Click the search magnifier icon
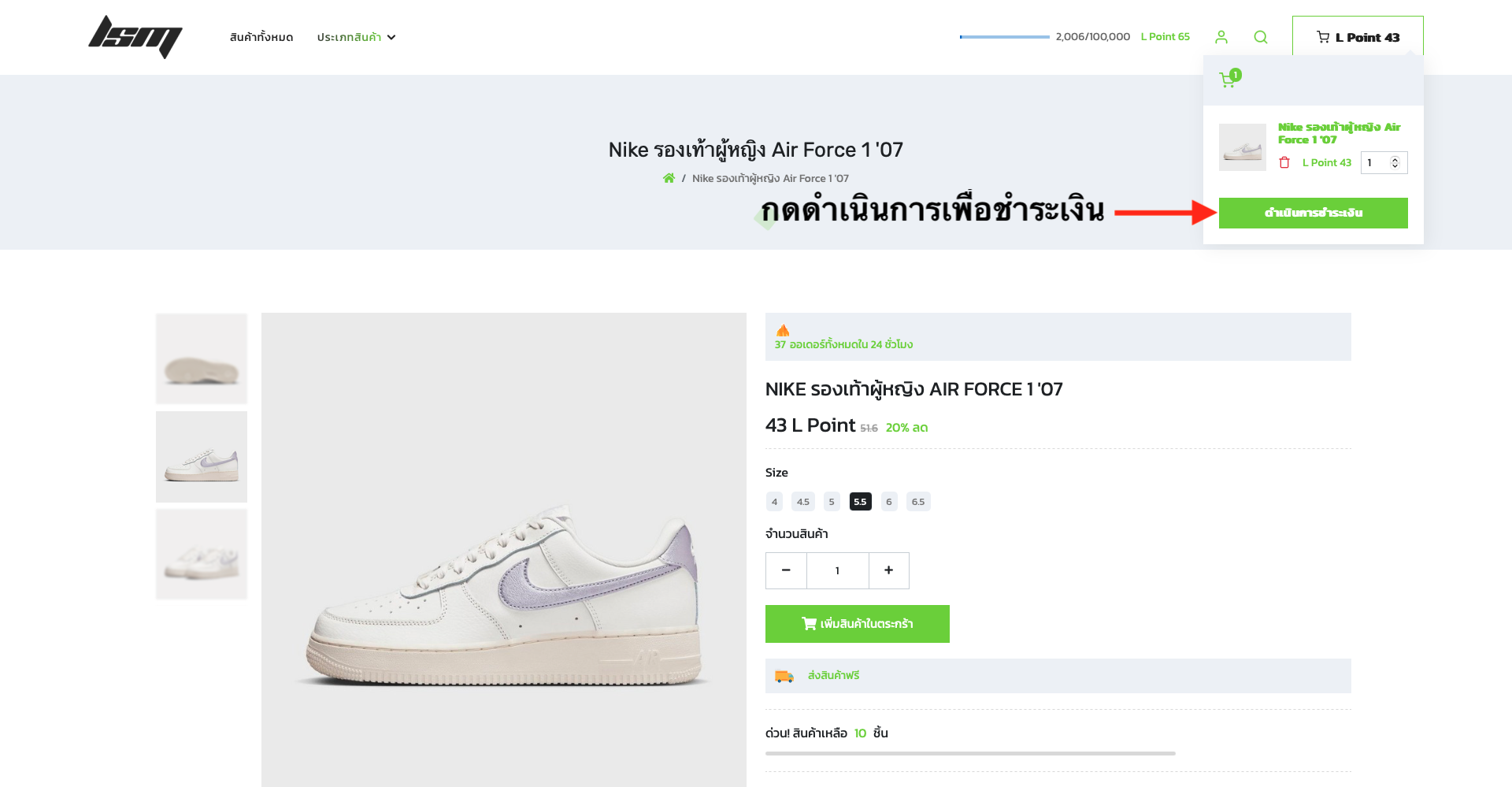Viewport: 1512px width, 787px height. coord(1261,37)
